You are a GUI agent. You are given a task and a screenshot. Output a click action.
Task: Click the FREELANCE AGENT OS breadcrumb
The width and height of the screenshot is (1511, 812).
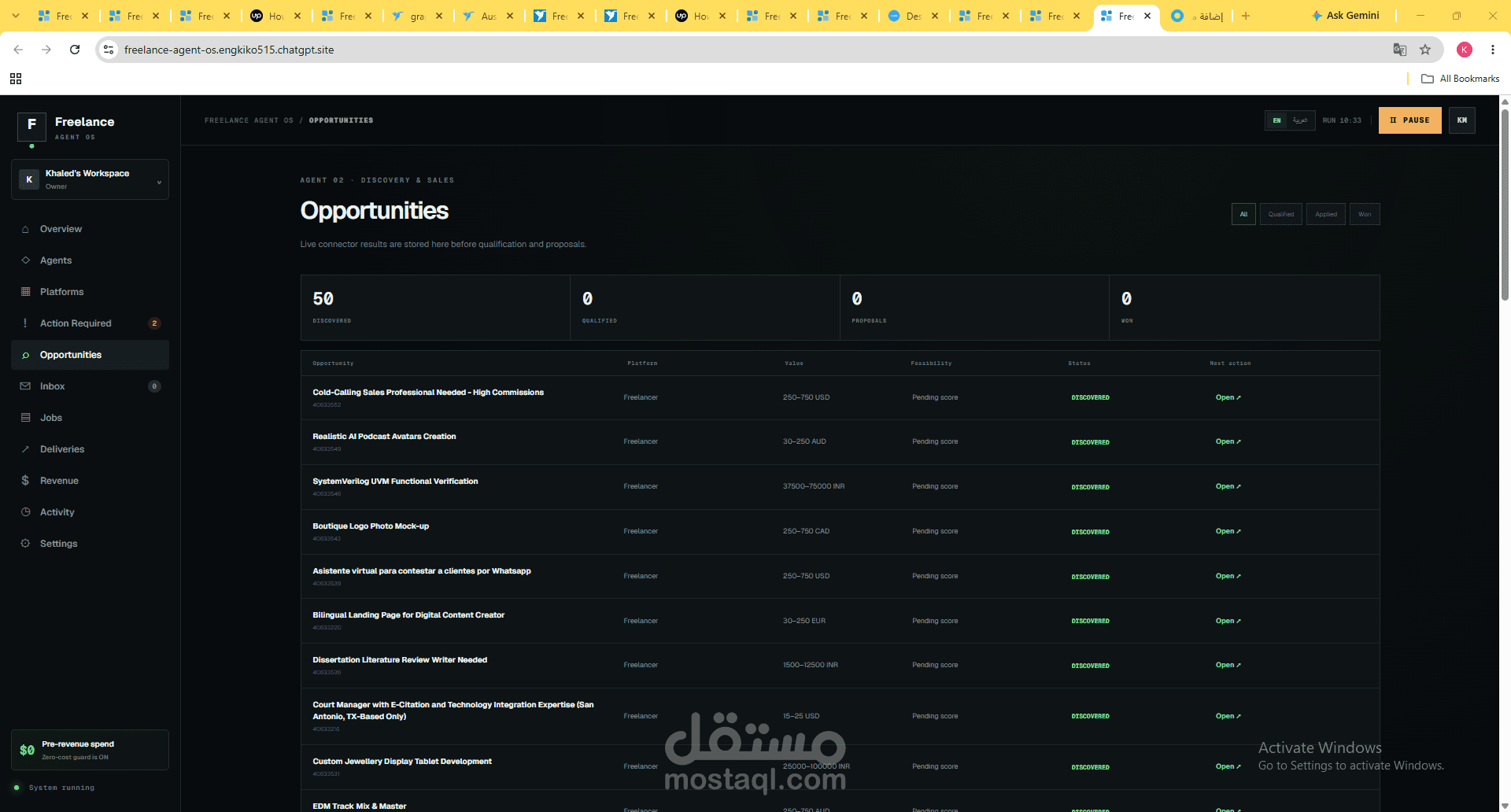point(249,120)
